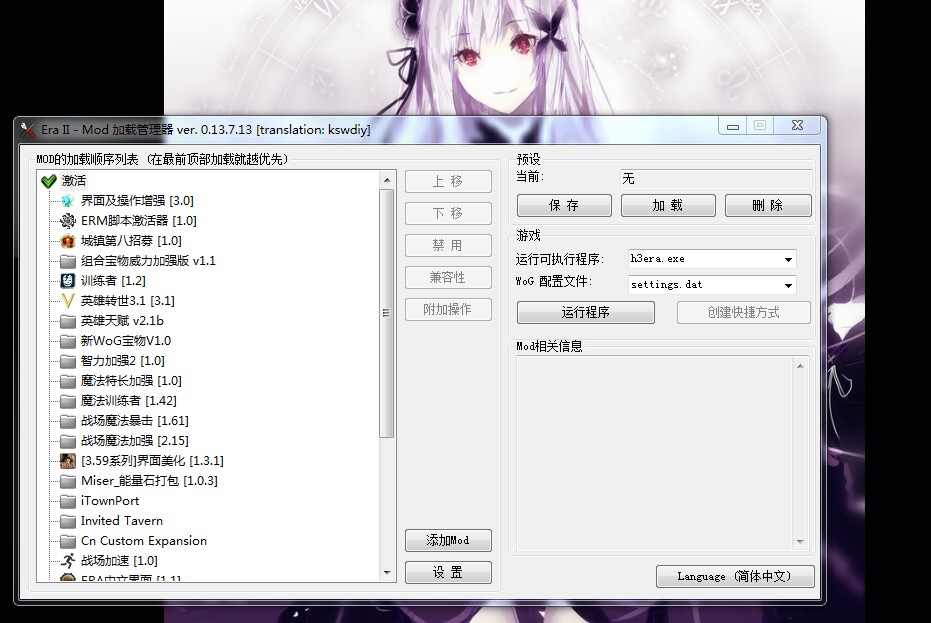The height and width of the screenshot is (623, 931).
Task: Click the 禁用 button
Action: click(x=448, y=246)
